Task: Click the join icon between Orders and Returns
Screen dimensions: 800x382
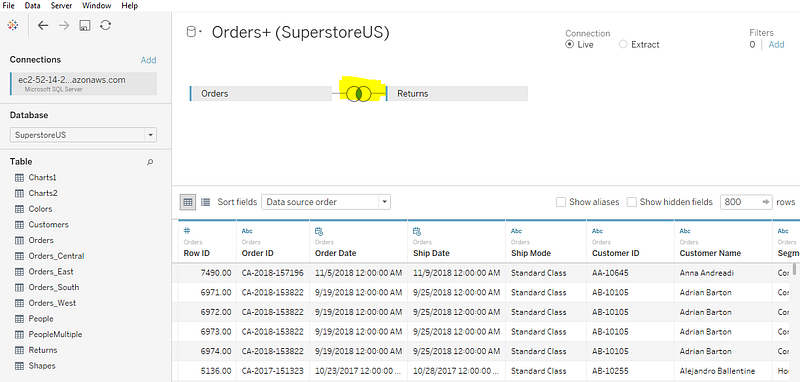Action: click(x=358, y=94)
